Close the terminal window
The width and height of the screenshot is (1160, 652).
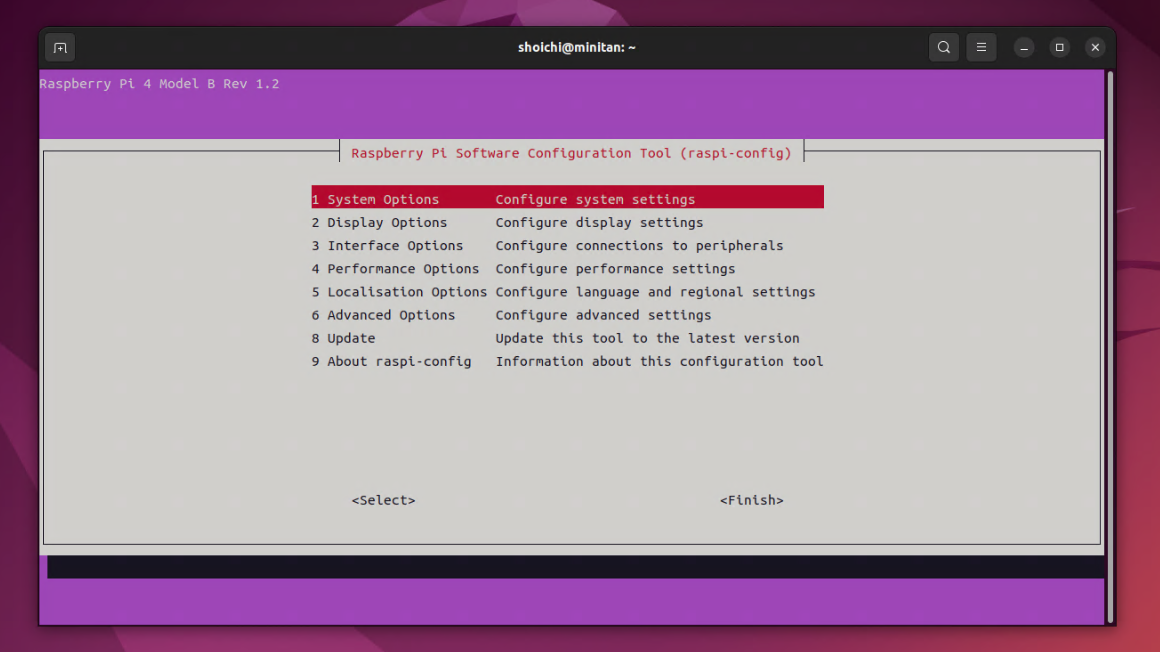(x=1095, y=47)
